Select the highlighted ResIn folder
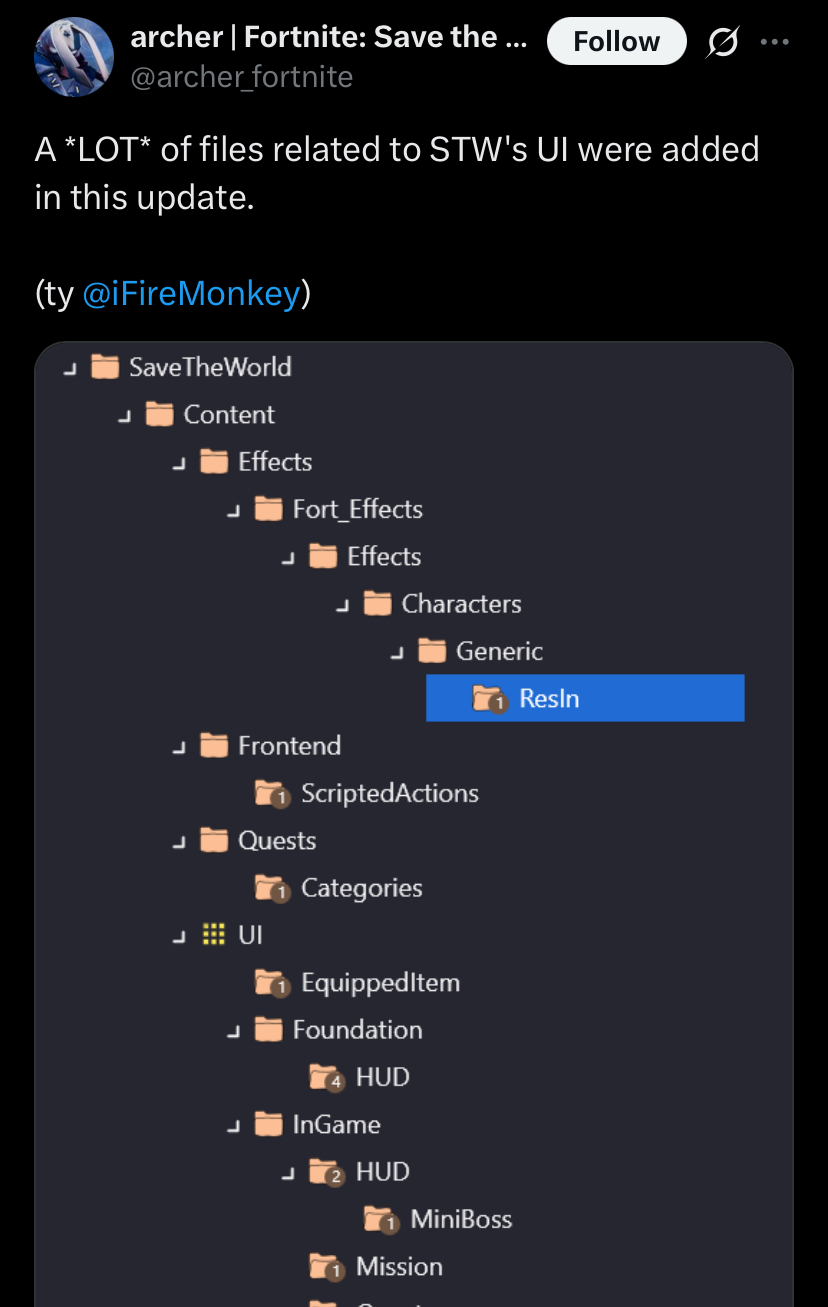The width and height of the screenshot is (828, 1307). pyautogui.click(x=585, y=698)
